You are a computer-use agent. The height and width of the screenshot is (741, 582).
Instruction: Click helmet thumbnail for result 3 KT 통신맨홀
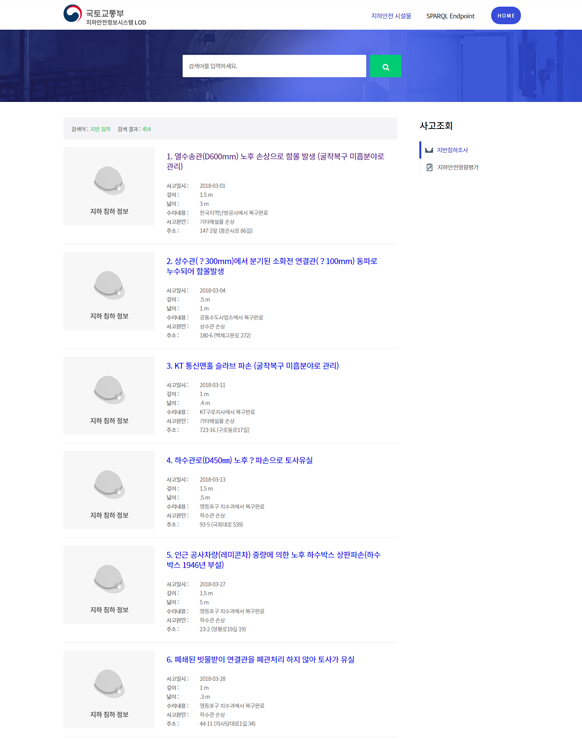coord(109,396)
